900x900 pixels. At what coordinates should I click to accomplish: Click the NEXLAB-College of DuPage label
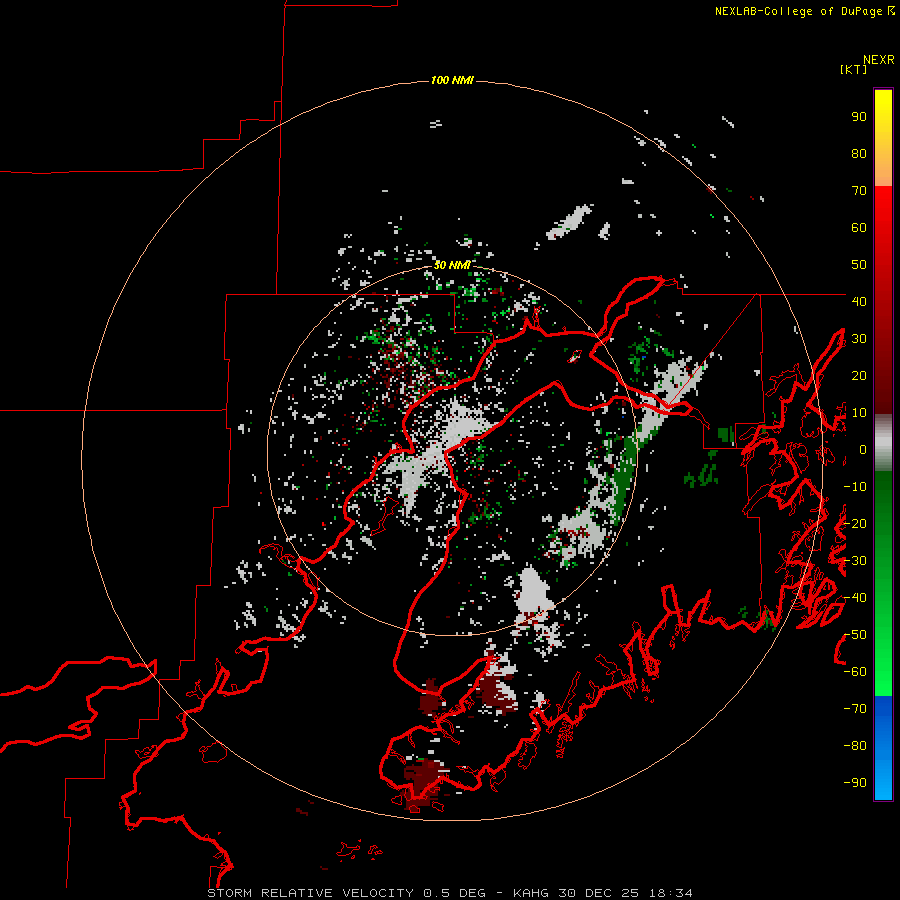(804, 11)
